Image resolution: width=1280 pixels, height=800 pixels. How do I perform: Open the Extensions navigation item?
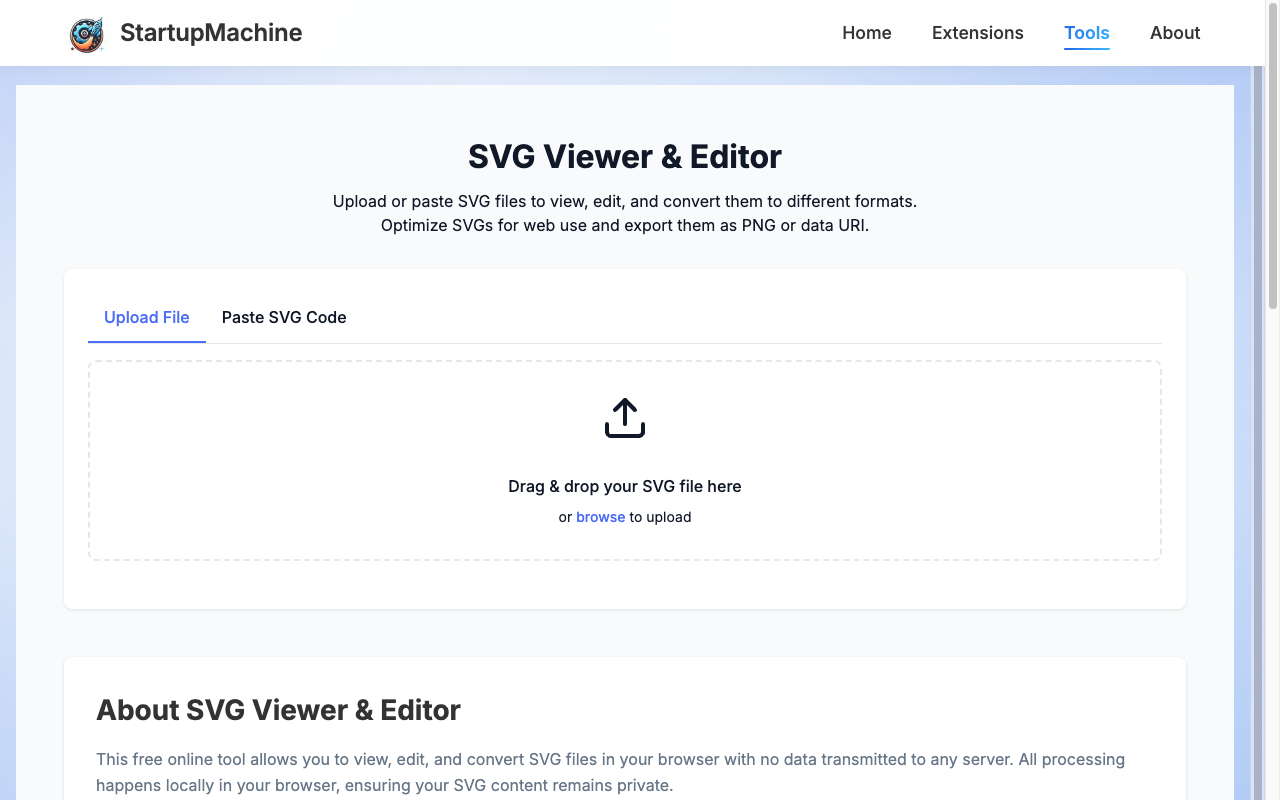(978, 33)
